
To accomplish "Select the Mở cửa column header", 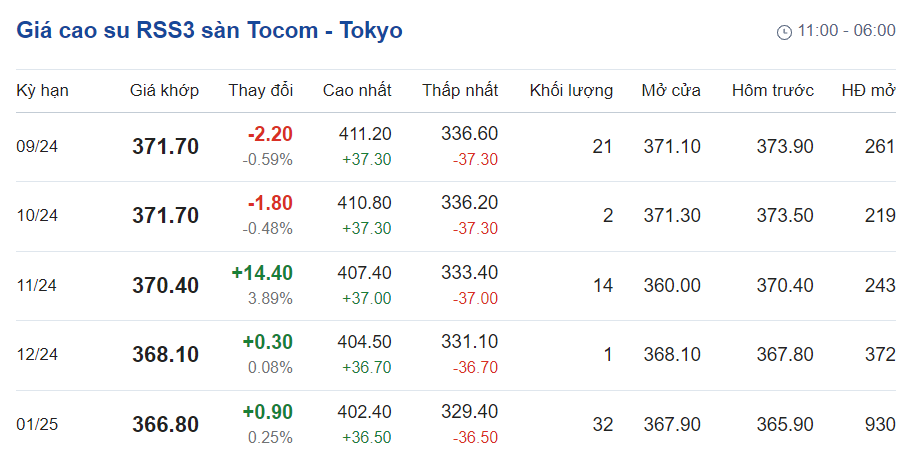I will (671, 91).
